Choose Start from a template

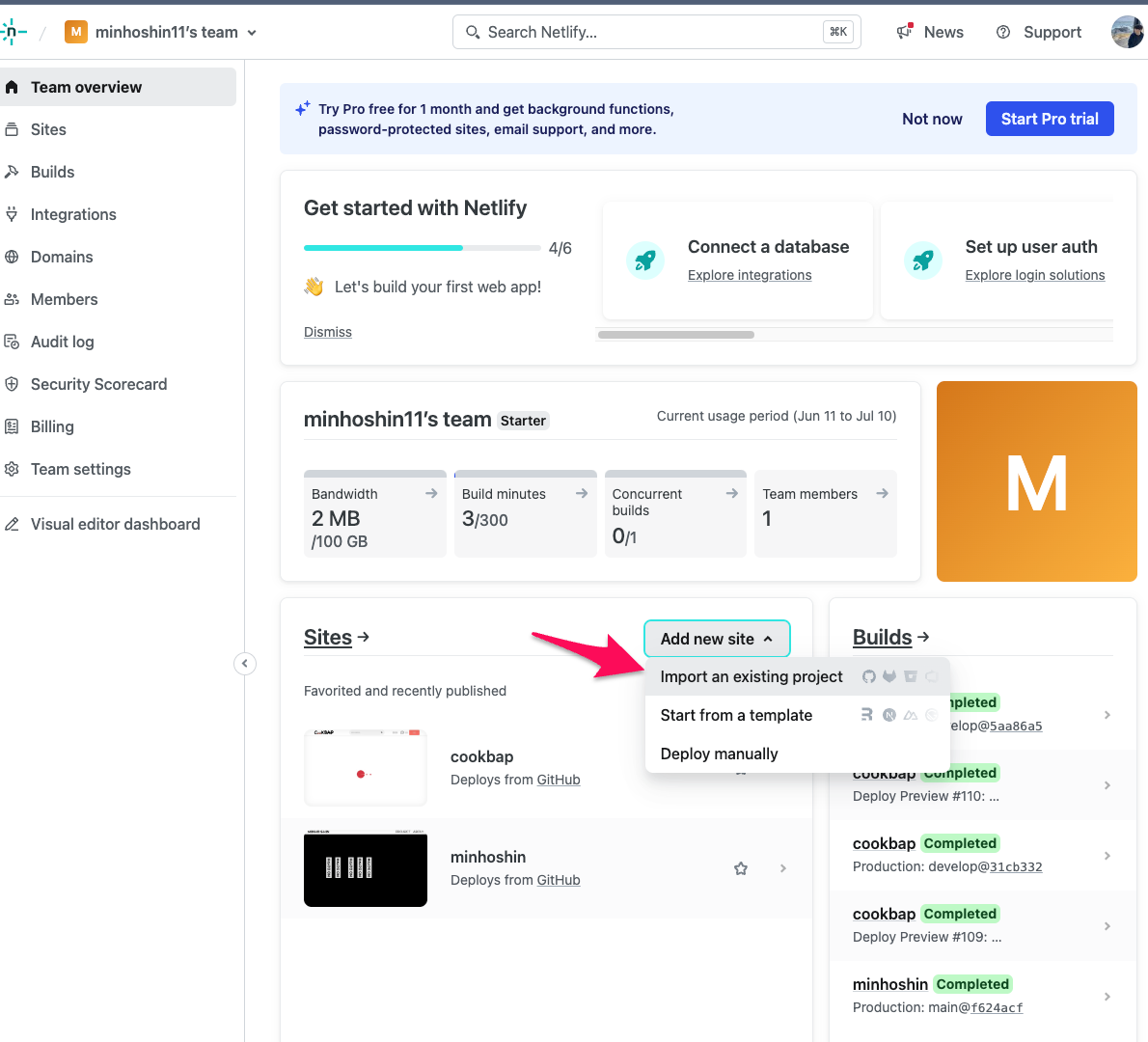797,716
